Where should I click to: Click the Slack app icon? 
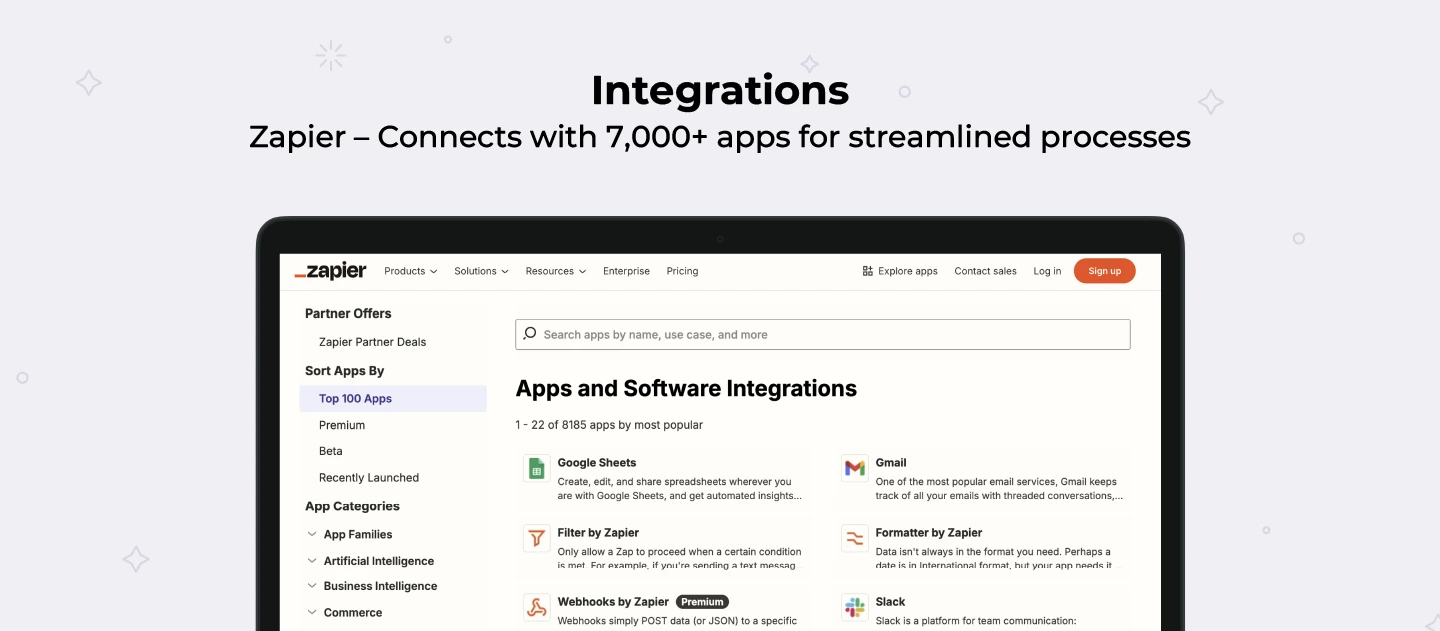pos(854,607)
